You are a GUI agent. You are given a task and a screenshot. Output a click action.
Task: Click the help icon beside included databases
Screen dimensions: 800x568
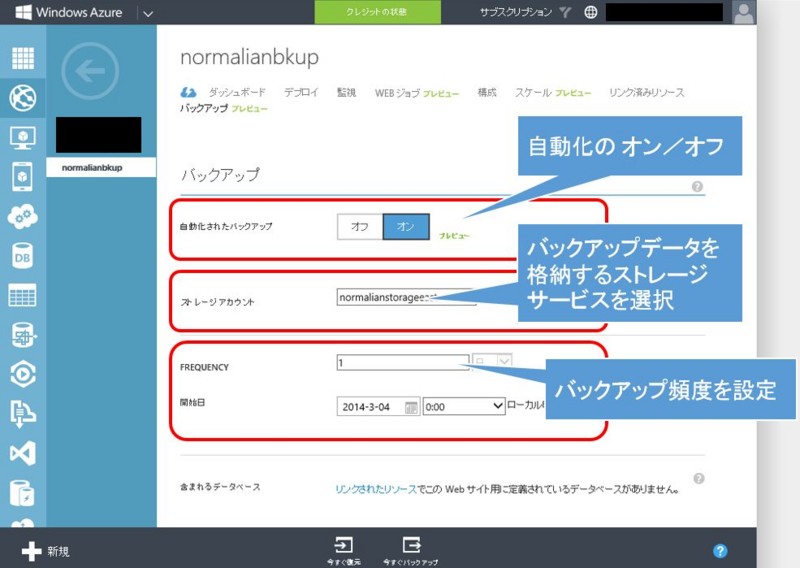pyautogui.click(x=699, y=478)
